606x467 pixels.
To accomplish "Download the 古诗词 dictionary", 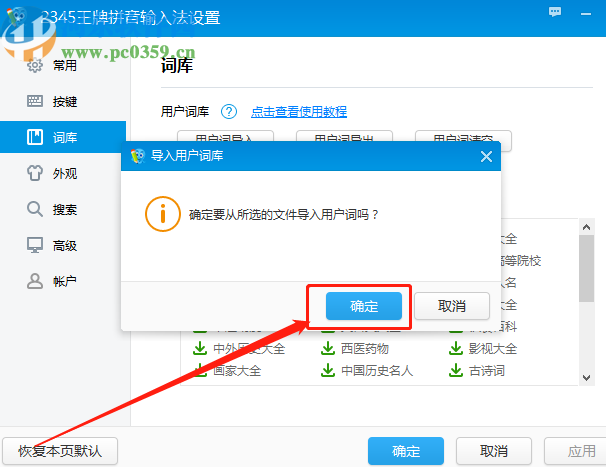I will pyautogui.click(x=456, y=370).
